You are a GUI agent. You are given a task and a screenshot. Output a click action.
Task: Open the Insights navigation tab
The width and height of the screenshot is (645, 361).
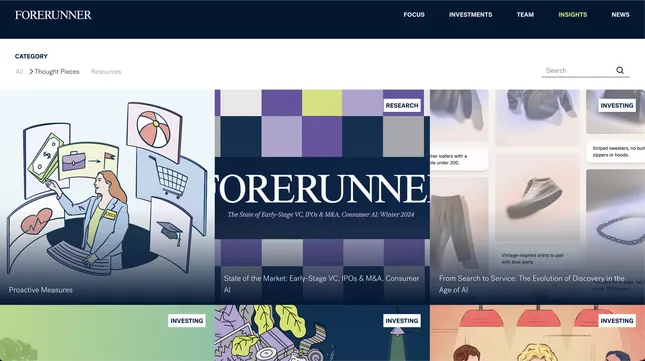(x=573, y=14)
